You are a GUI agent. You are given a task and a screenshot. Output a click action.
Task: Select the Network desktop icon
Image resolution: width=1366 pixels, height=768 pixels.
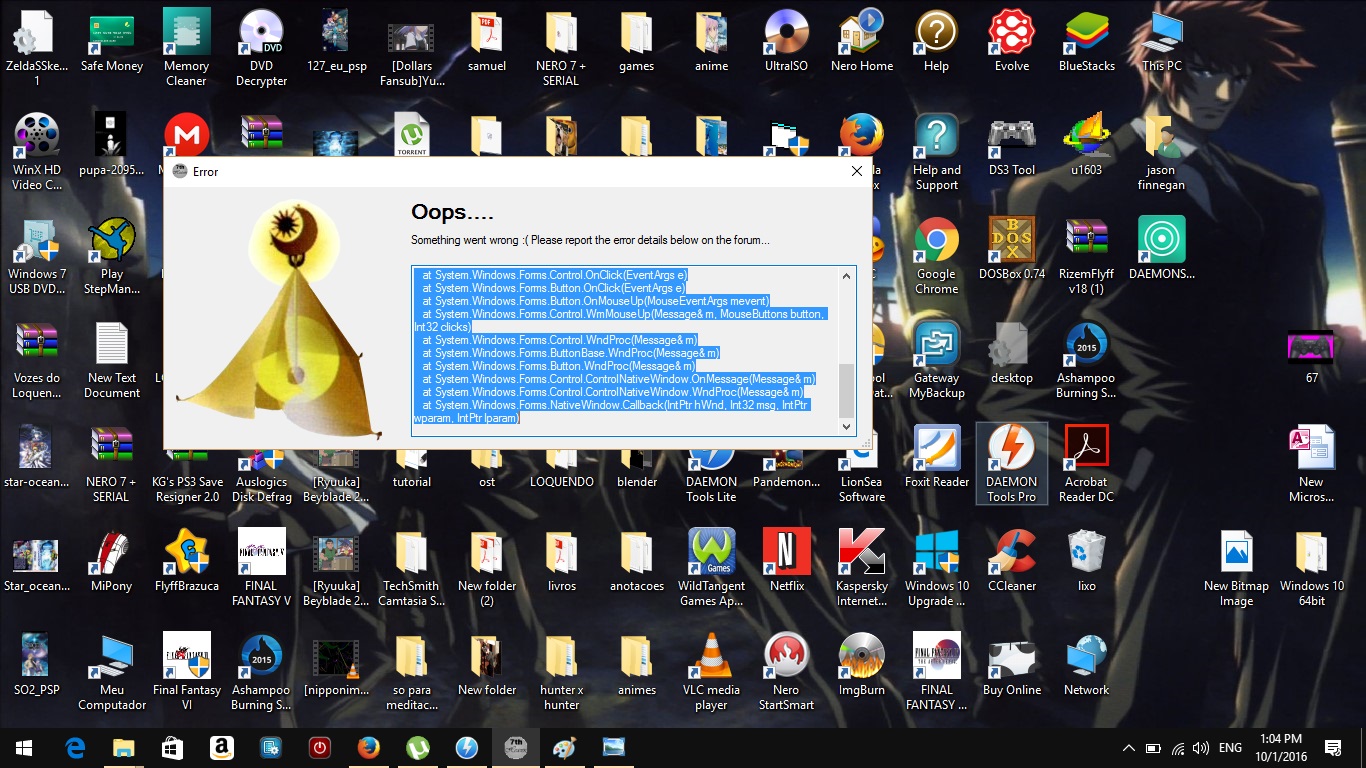[x=1086, y=664]
